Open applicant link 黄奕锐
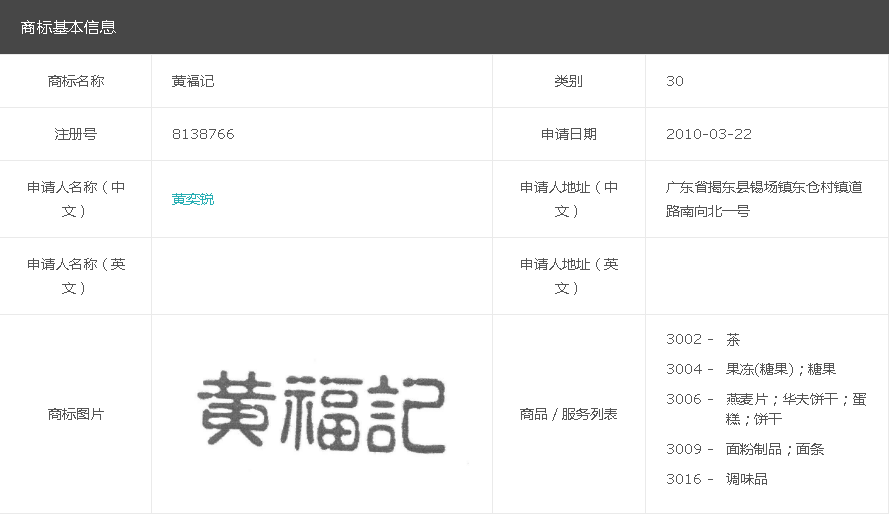 [x=192, y=199]
